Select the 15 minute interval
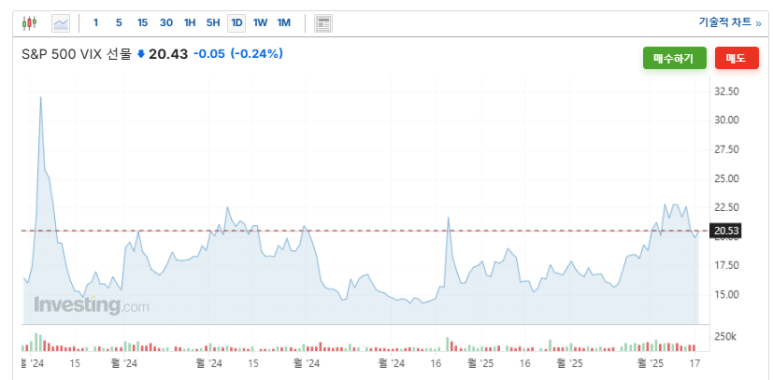This screenshot has height=380, width=773. (x=142, y=23)
